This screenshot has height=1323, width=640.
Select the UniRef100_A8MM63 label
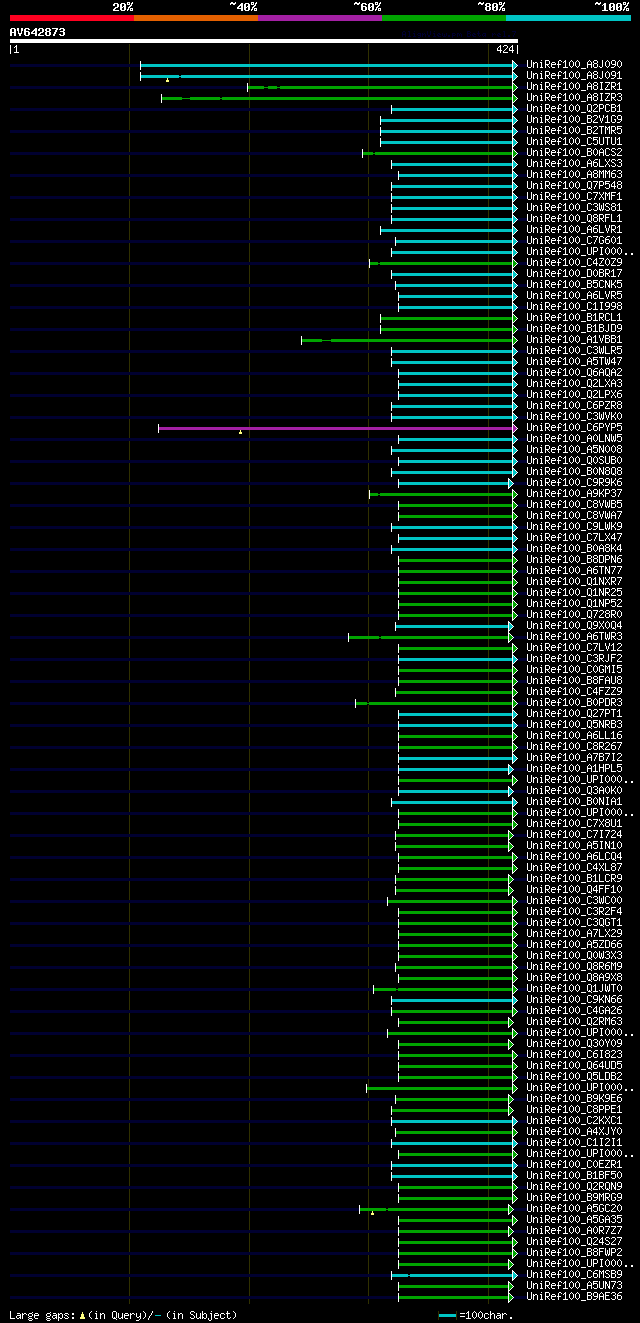574,175
